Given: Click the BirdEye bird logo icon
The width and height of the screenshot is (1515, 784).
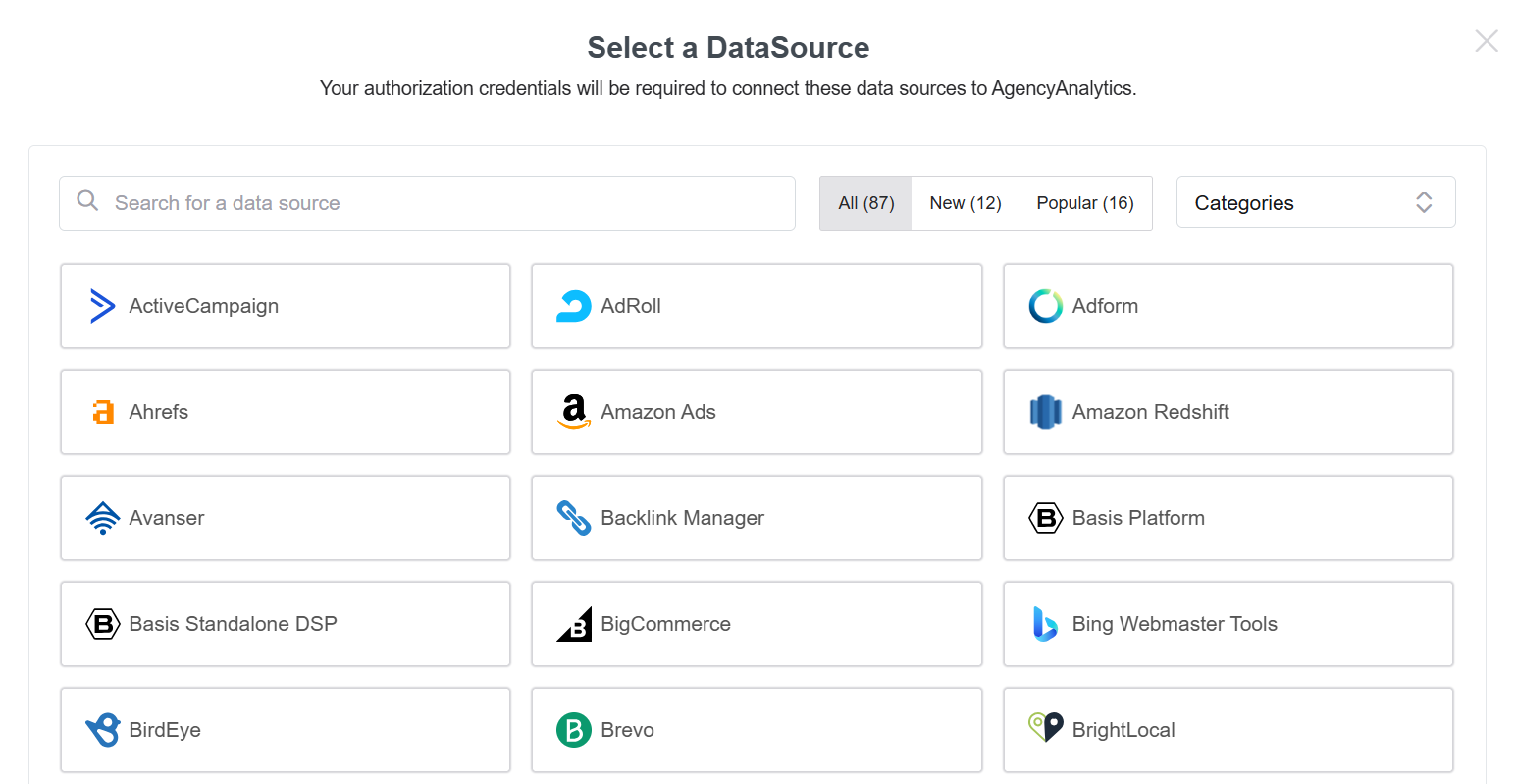Looking at the screenshot, I should point(103,730).
